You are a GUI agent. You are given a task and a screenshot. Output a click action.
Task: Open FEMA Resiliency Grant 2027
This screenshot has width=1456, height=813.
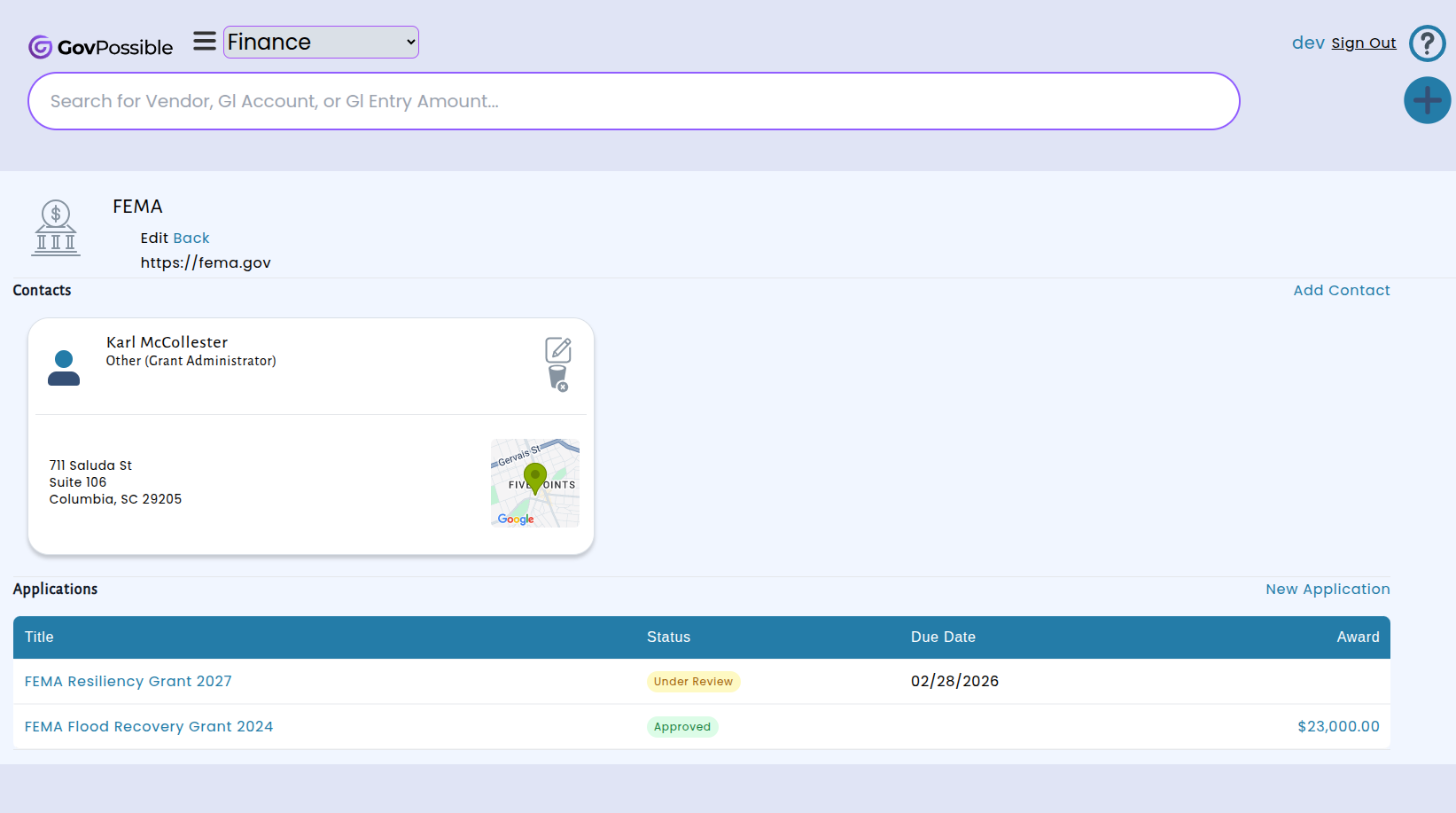(x=128, y=681)
